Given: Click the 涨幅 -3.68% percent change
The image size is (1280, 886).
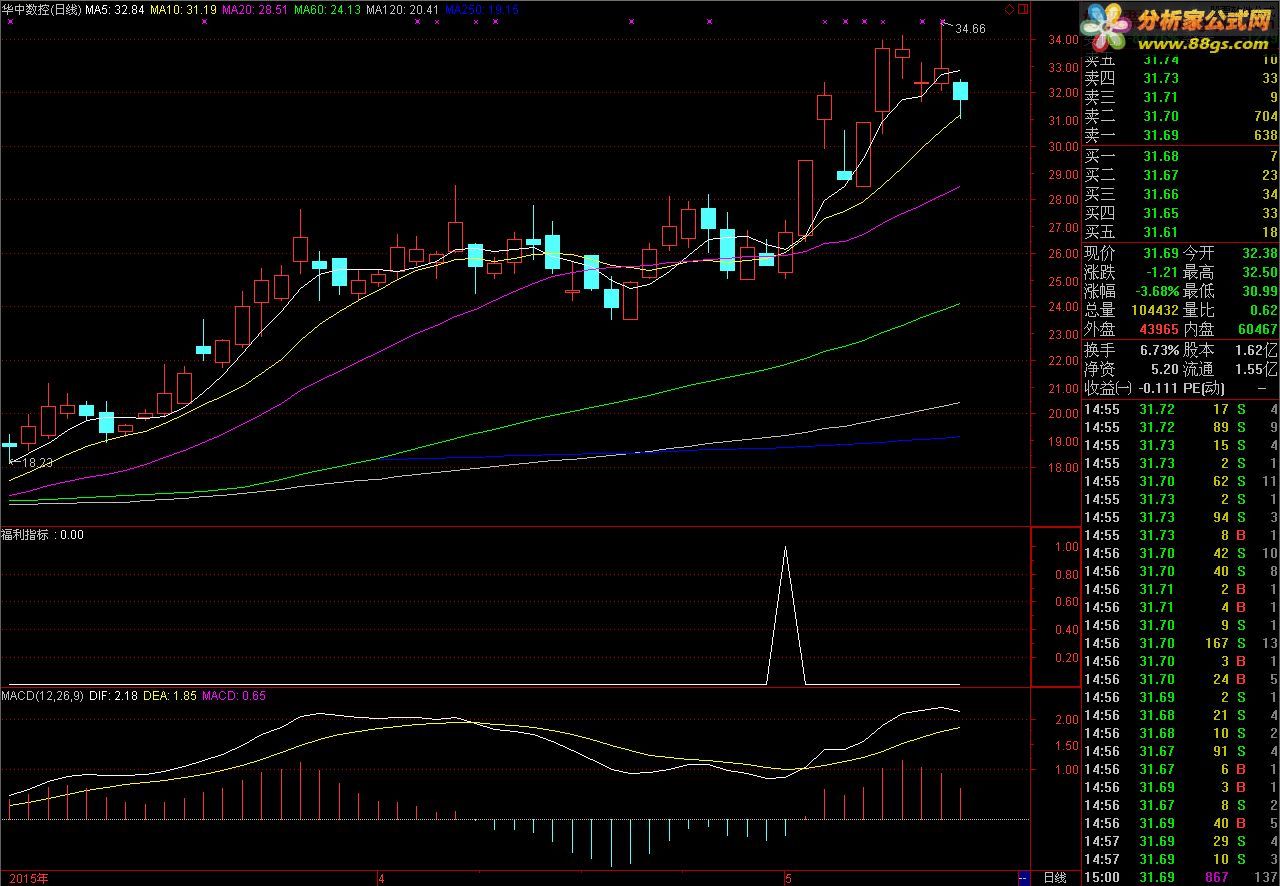Looking at the screenshot, I should point(1155,291).
